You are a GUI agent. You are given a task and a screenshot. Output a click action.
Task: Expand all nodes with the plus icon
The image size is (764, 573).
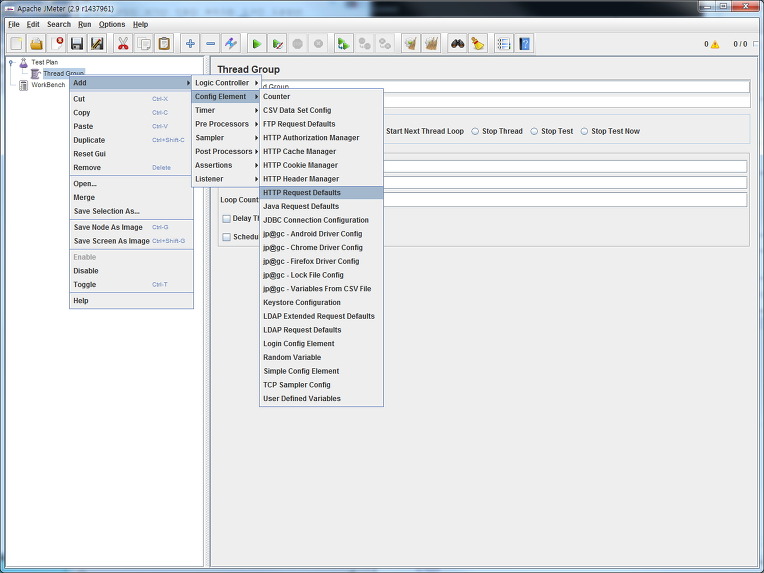coord(190,44)
